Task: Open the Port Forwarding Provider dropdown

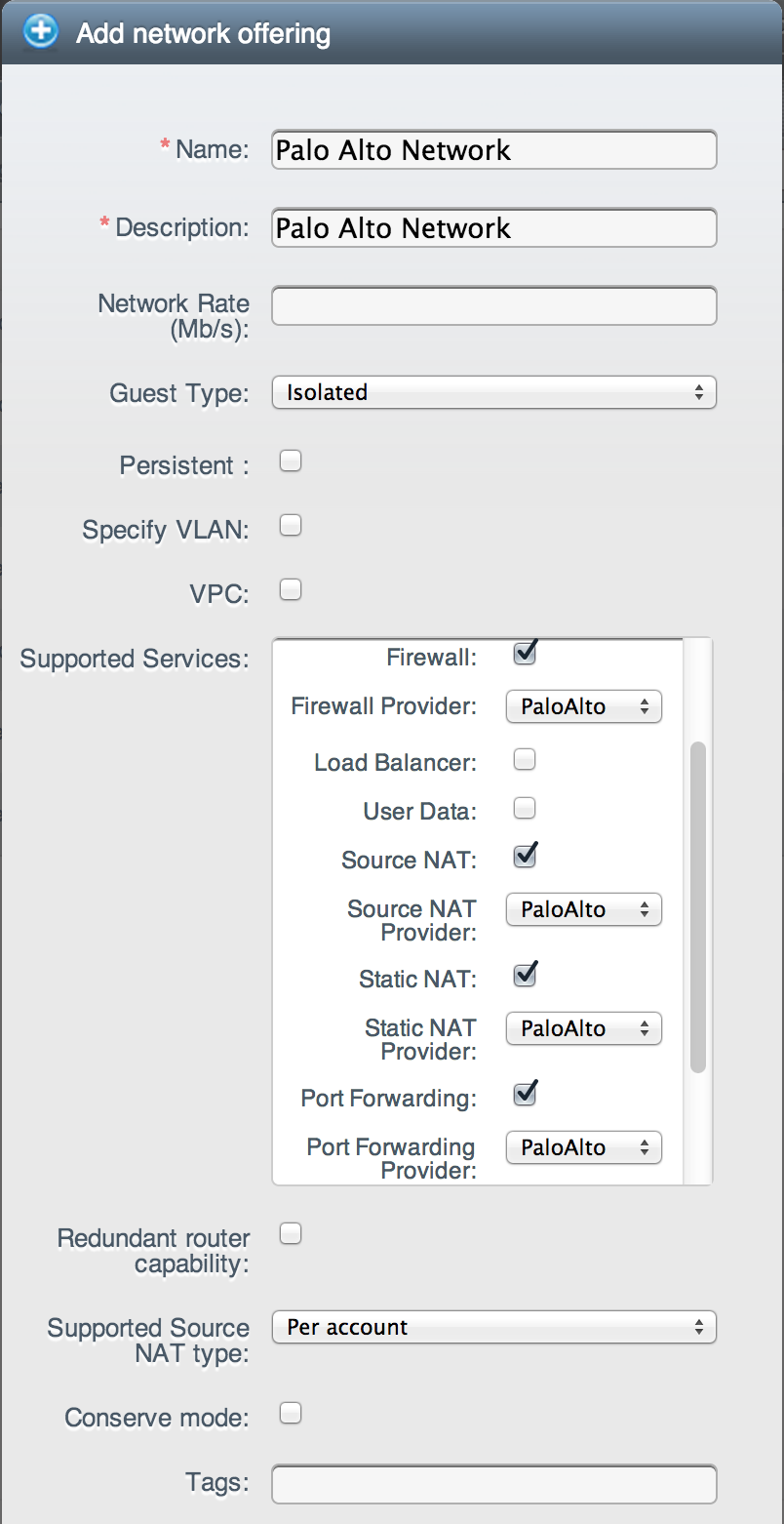Action: click(x=584, y=1147)
